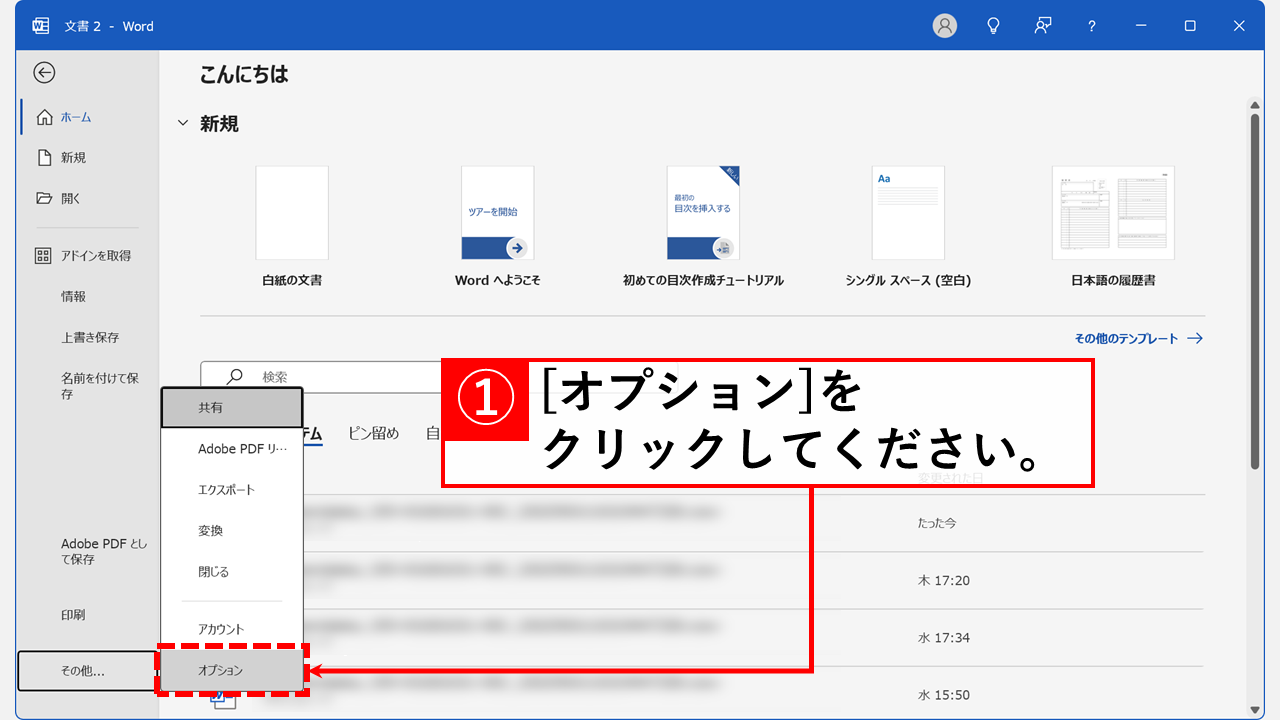Click 印刷 in the left sidebar
This screenshot has width=1280, height=720.
(73, 615)
